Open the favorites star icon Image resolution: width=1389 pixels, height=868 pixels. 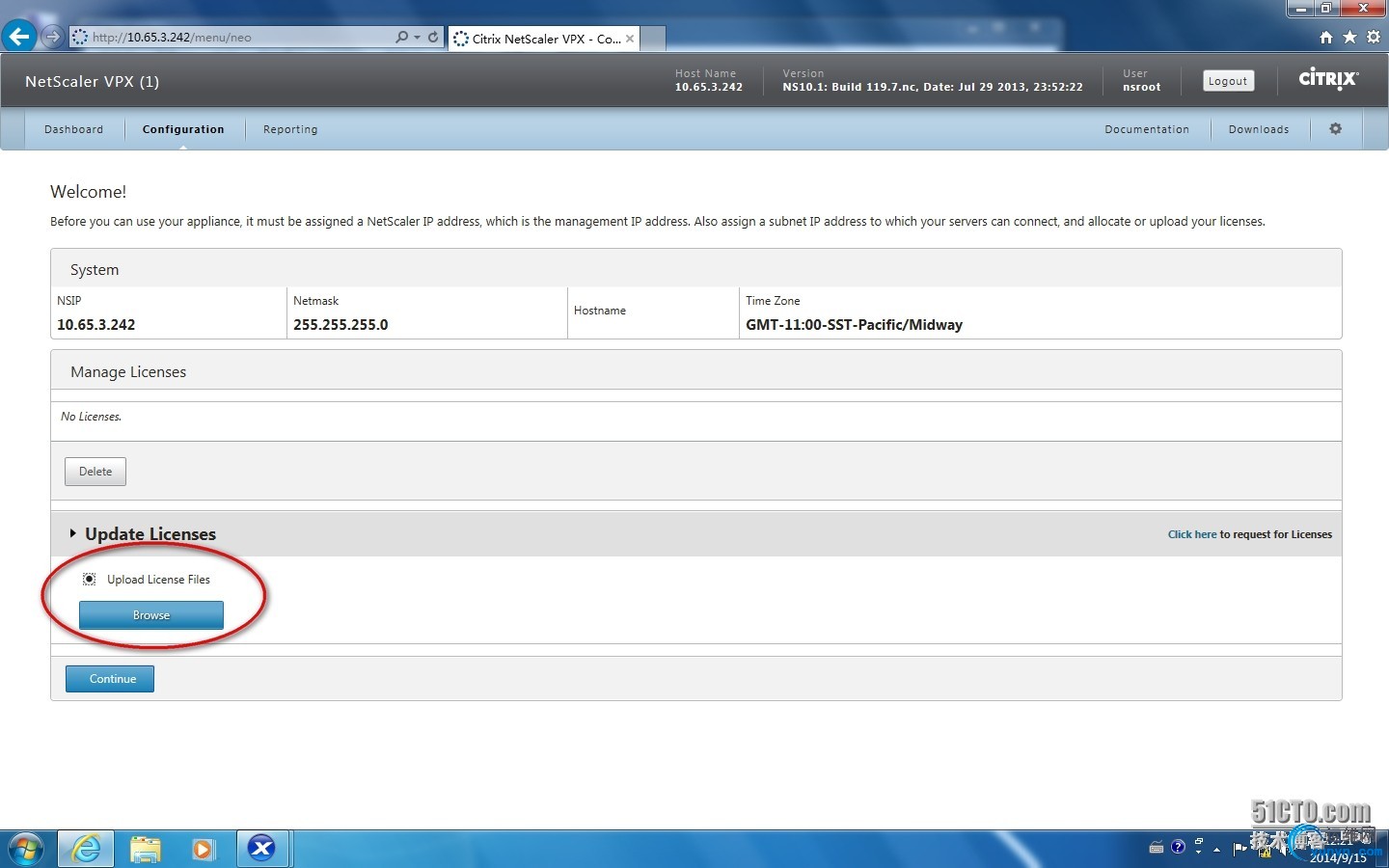click(x=1349, y=38)
